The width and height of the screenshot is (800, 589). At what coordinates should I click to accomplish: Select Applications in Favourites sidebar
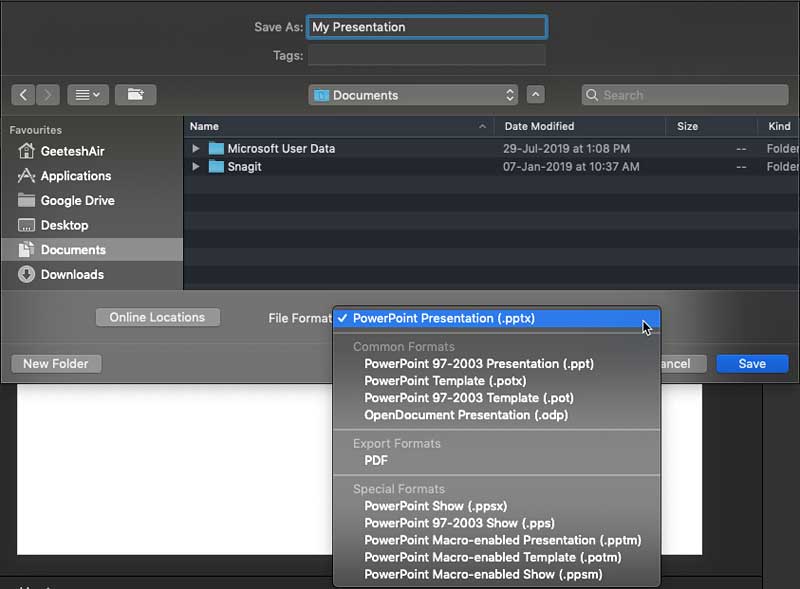click(75, 176)
